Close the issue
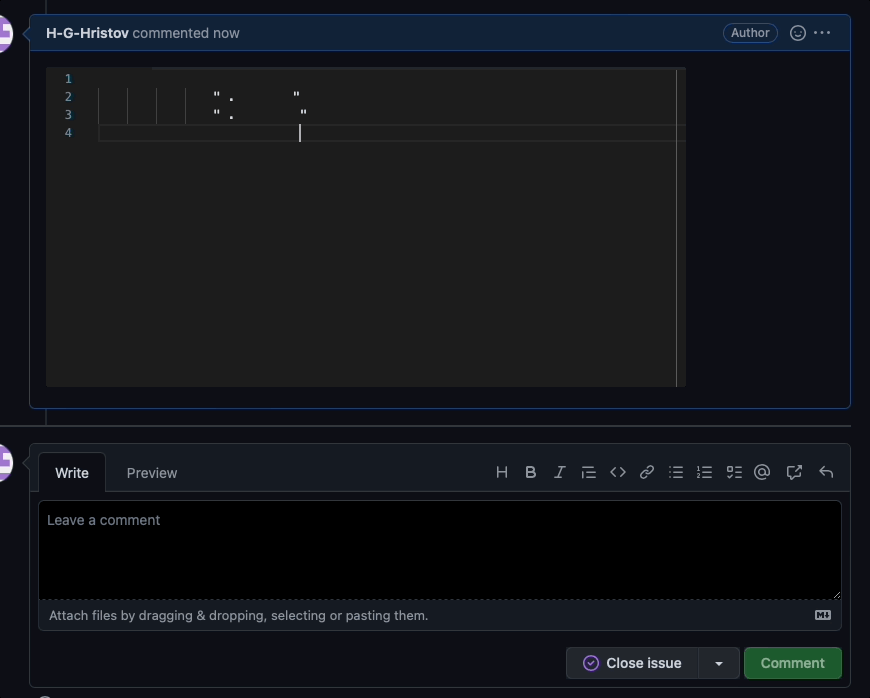Viewport: 870px width, 698px height. click(x=632, y=663)
